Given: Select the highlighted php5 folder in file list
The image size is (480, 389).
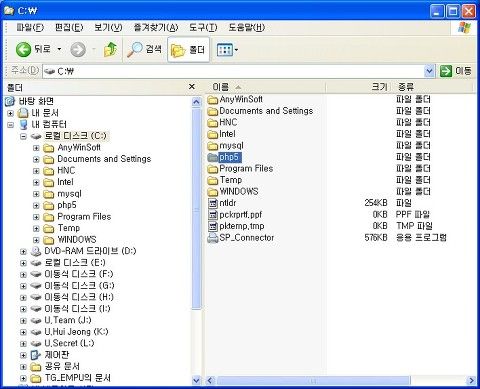Looking at the screenshot, I should (224, 157).
